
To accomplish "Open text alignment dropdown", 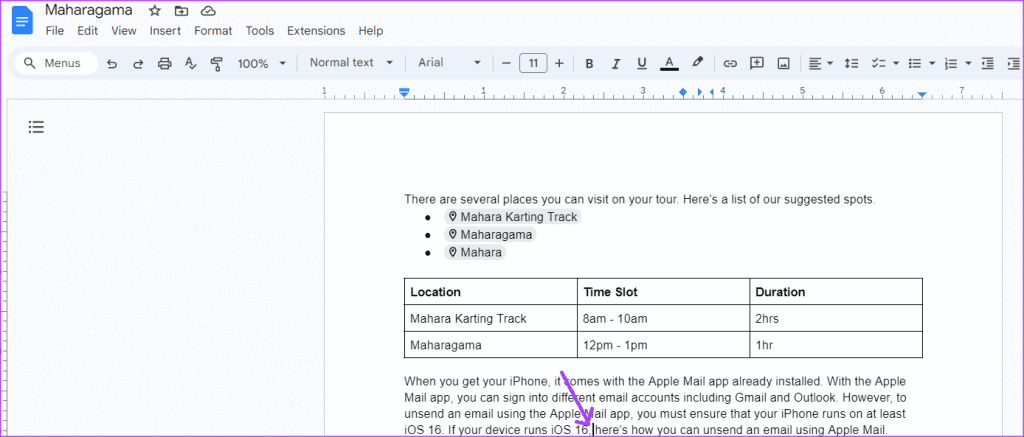I will [821, 63].
